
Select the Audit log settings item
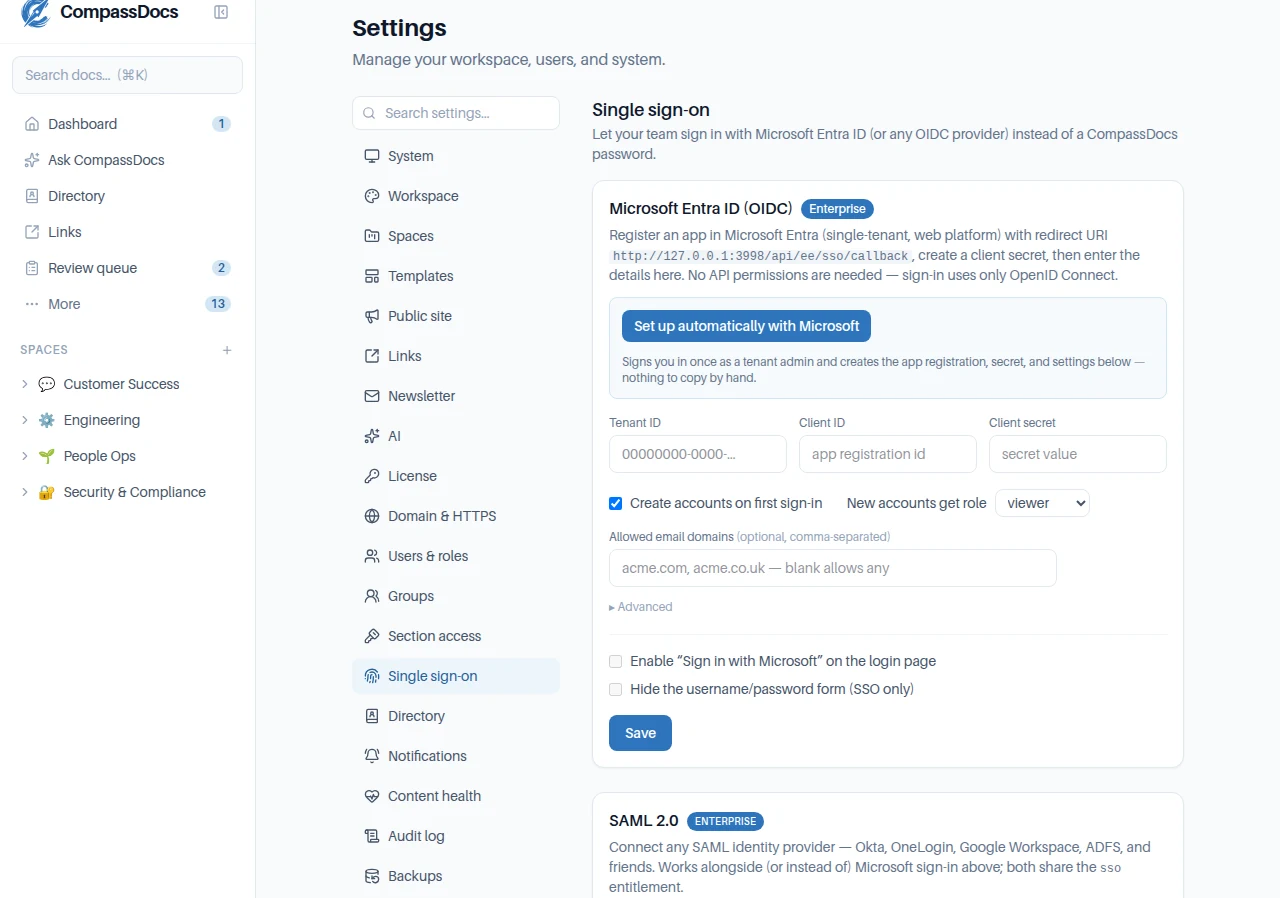456,836
